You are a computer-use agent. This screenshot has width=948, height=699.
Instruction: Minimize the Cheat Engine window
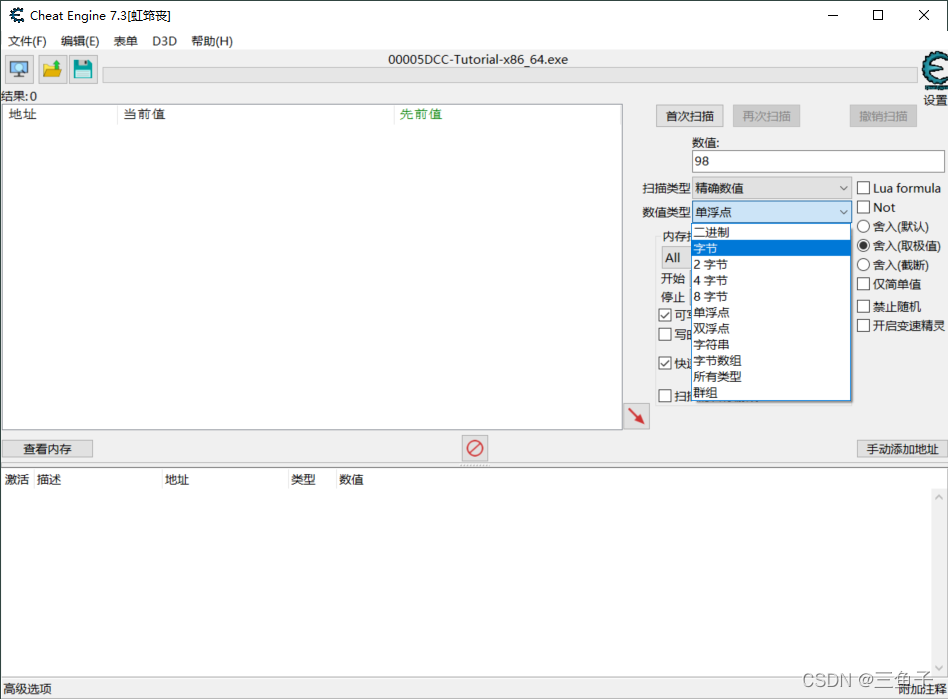click(833, 15)
